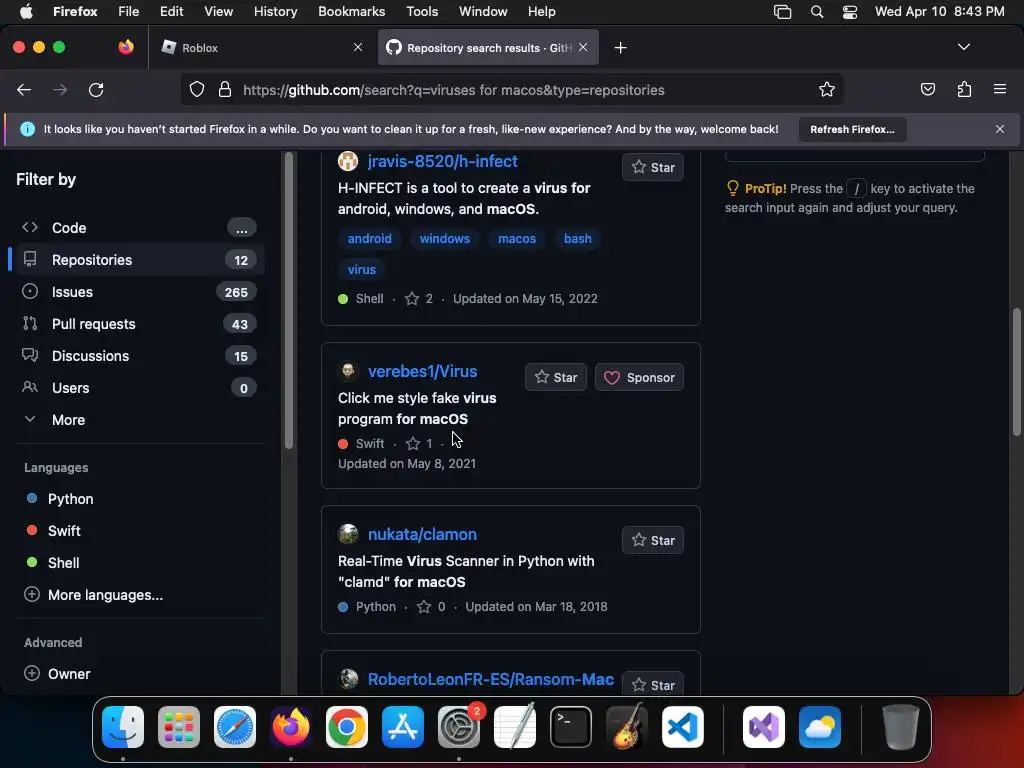The width and height of the screenshot is (1024, 768).
Task: Open Visual Studio Code from the Dock
Action: (682, 727)
